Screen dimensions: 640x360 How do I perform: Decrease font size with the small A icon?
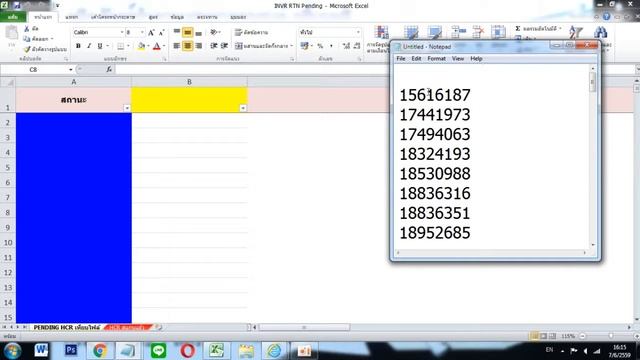coord(161,33)
